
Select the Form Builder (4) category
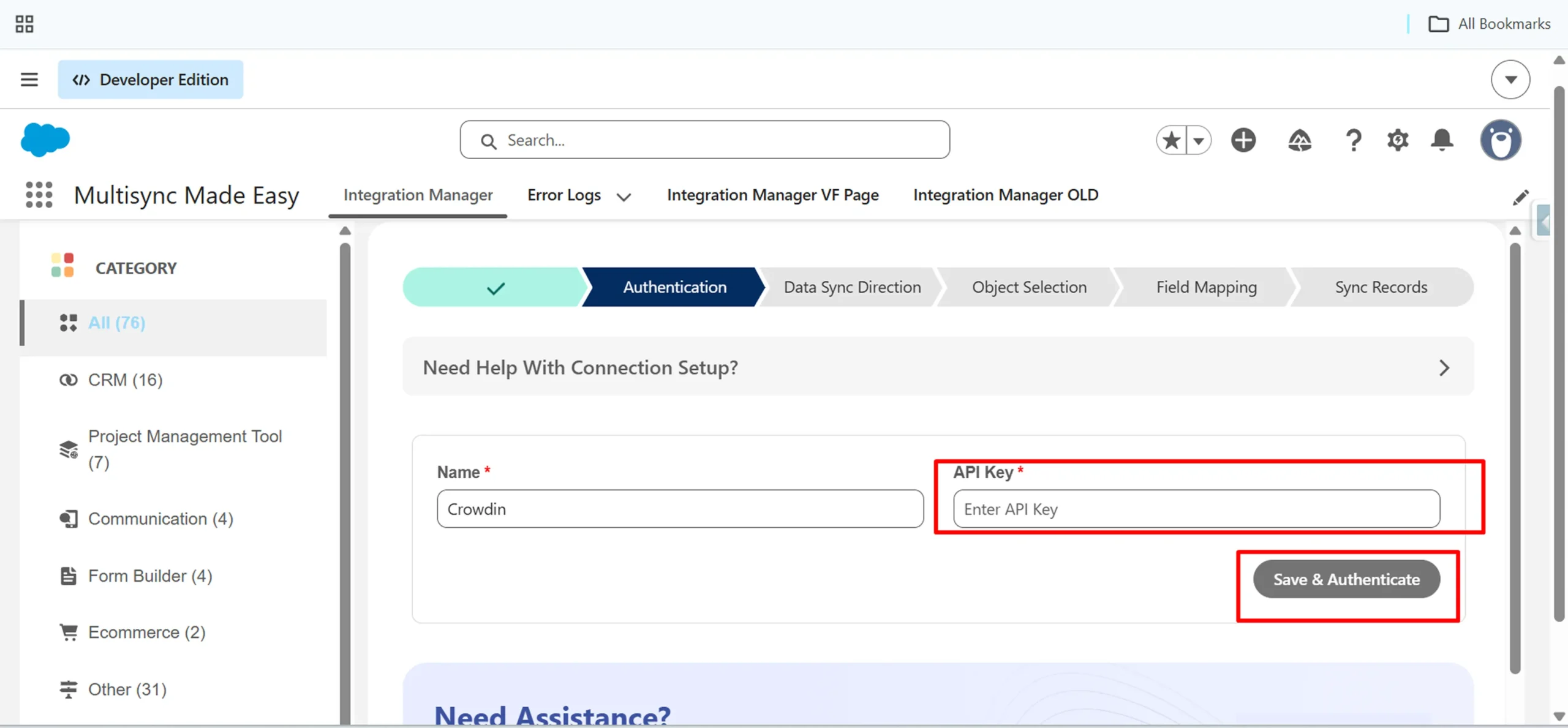pyautogui.click(x=150, y=576)
